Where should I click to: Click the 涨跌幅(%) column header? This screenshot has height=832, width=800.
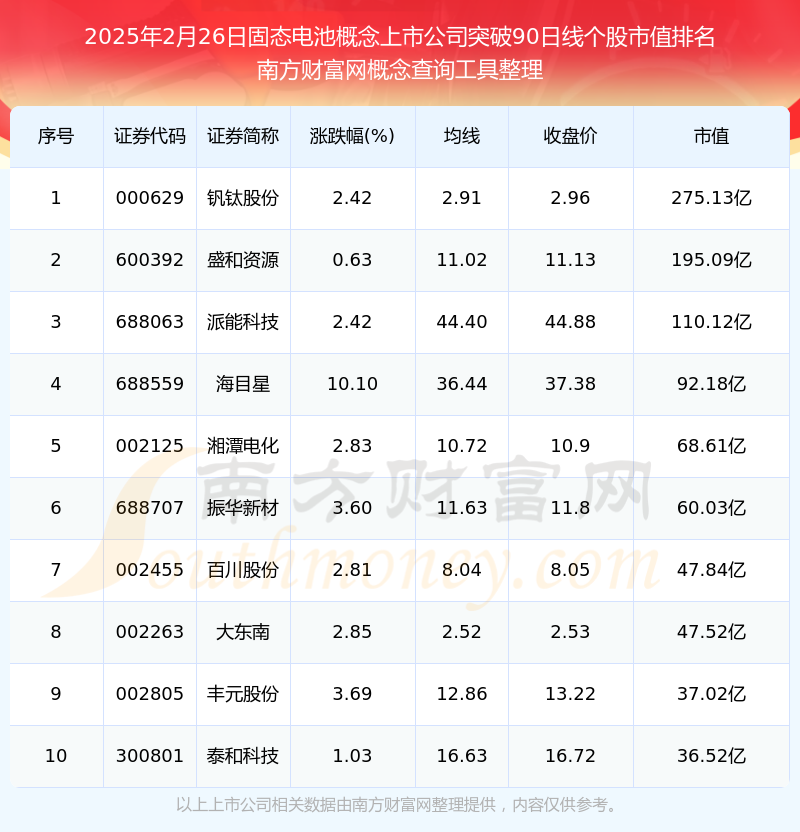[352, 136]
